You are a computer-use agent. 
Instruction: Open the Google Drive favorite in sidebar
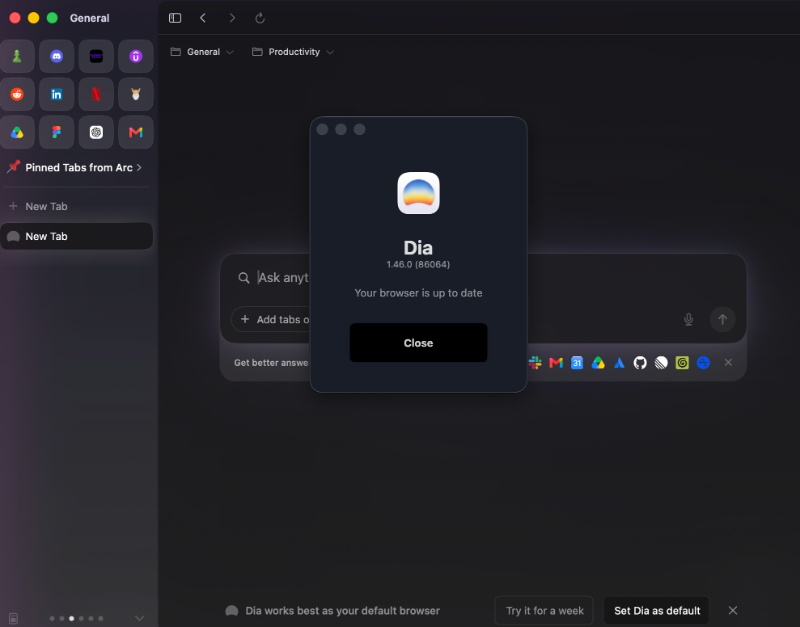17,133
